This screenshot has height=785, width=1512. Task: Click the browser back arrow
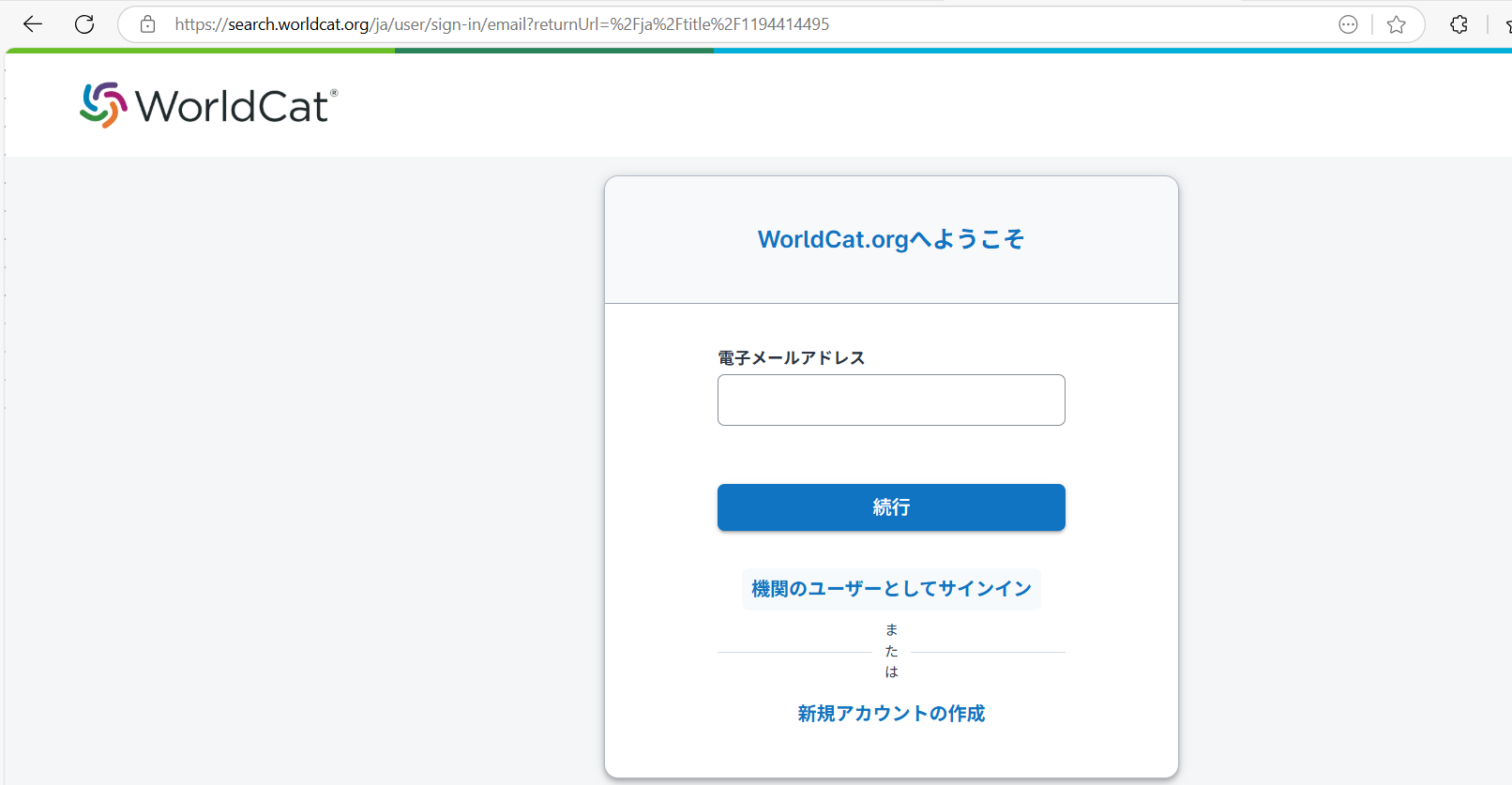click(33, 24)
